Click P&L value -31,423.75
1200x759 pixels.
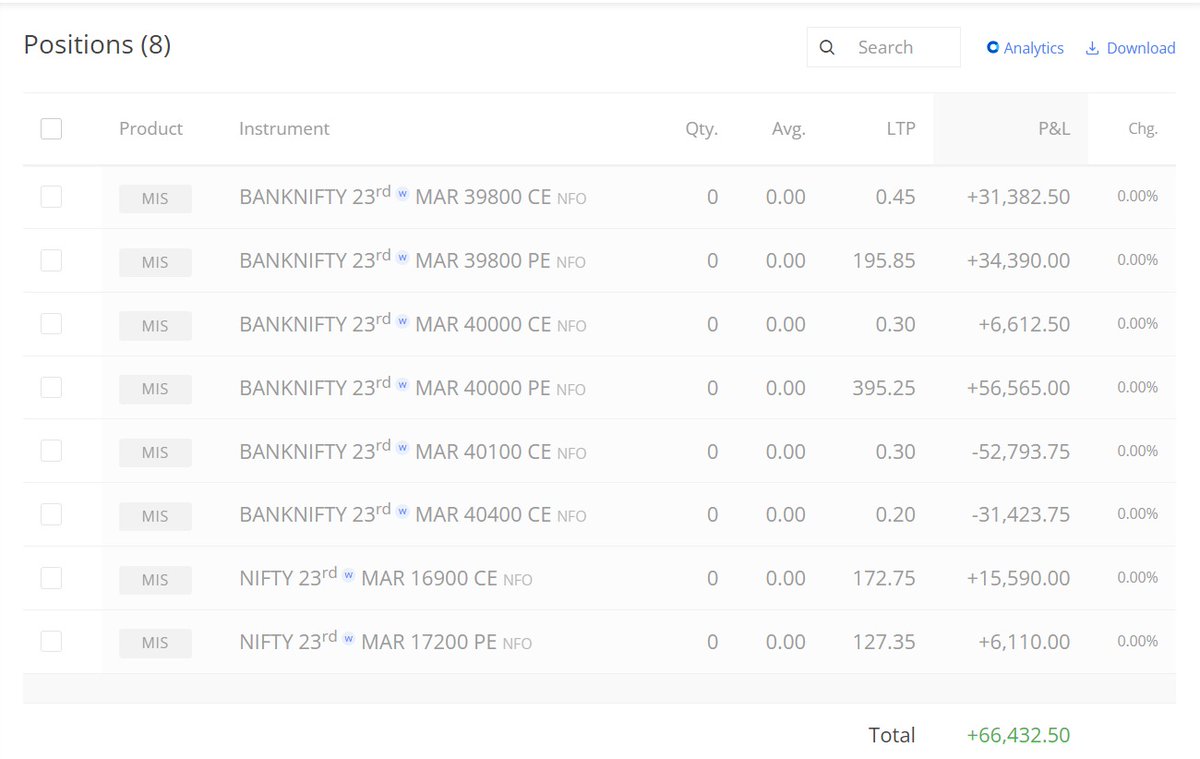click(1020, 514)
